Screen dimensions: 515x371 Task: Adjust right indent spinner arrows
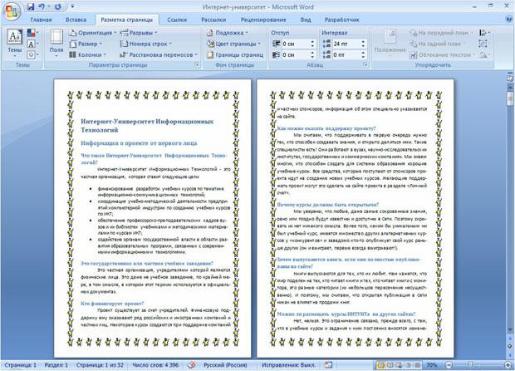312,55
